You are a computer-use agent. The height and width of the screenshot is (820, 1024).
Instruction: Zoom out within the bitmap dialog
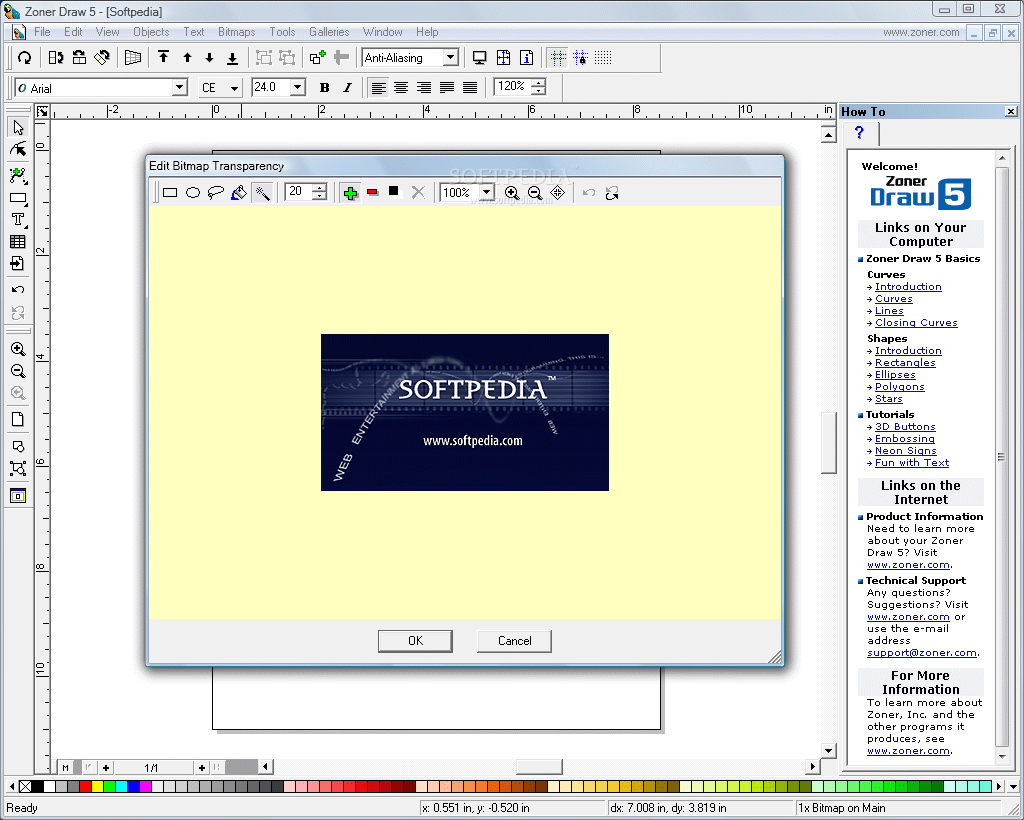535,193
